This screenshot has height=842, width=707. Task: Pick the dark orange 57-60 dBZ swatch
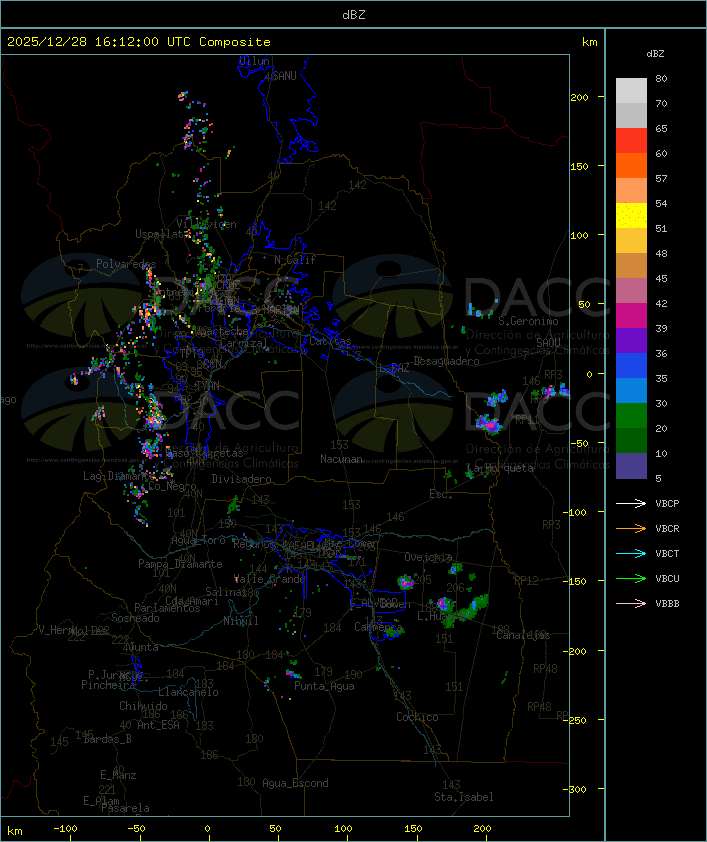pyautogui.click(x=631, y=165)
